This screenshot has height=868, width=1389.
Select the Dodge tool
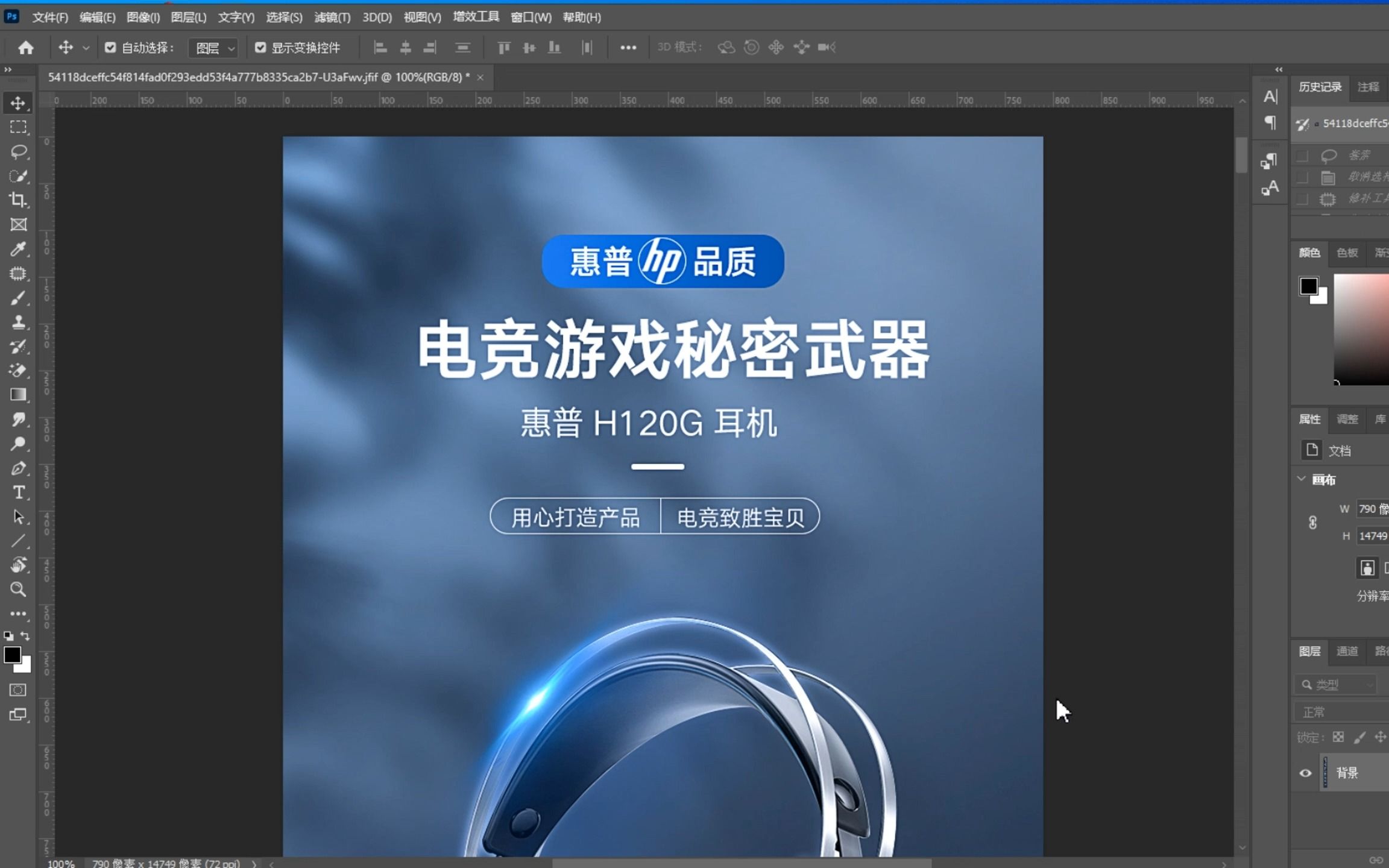click(x=18, y=444)
